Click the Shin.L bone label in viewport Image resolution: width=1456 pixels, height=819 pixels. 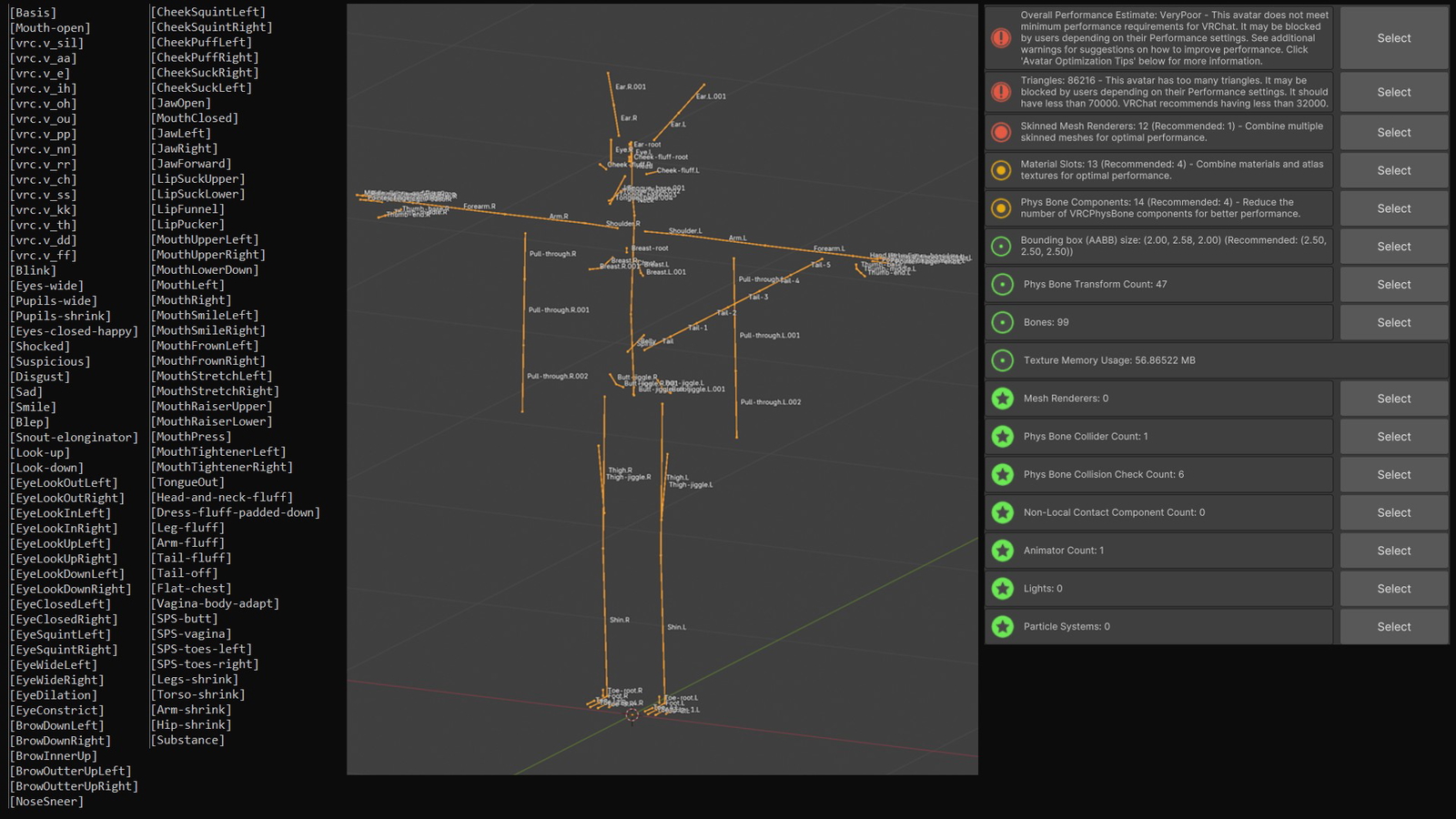pyautogui.click(x=676, y=627)
